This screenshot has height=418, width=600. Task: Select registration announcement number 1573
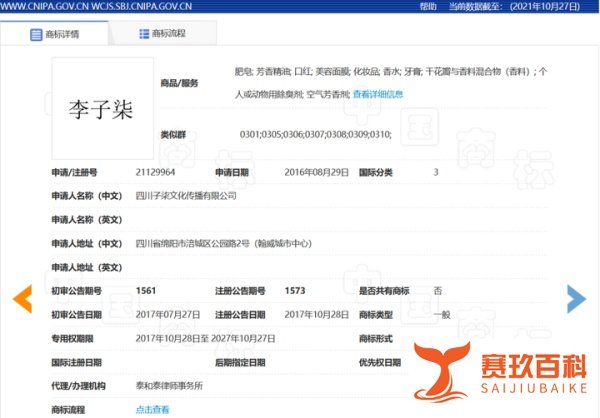pos(295,291)
